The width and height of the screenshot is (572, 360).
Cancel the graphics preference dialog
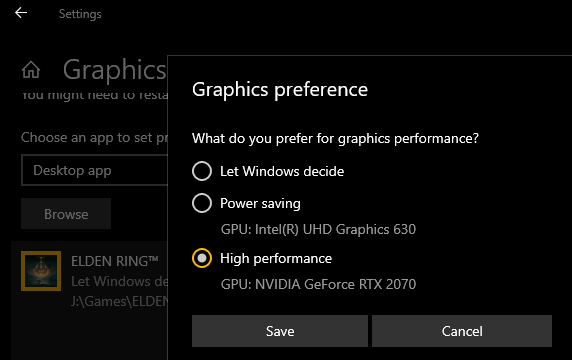pos(462,331)
